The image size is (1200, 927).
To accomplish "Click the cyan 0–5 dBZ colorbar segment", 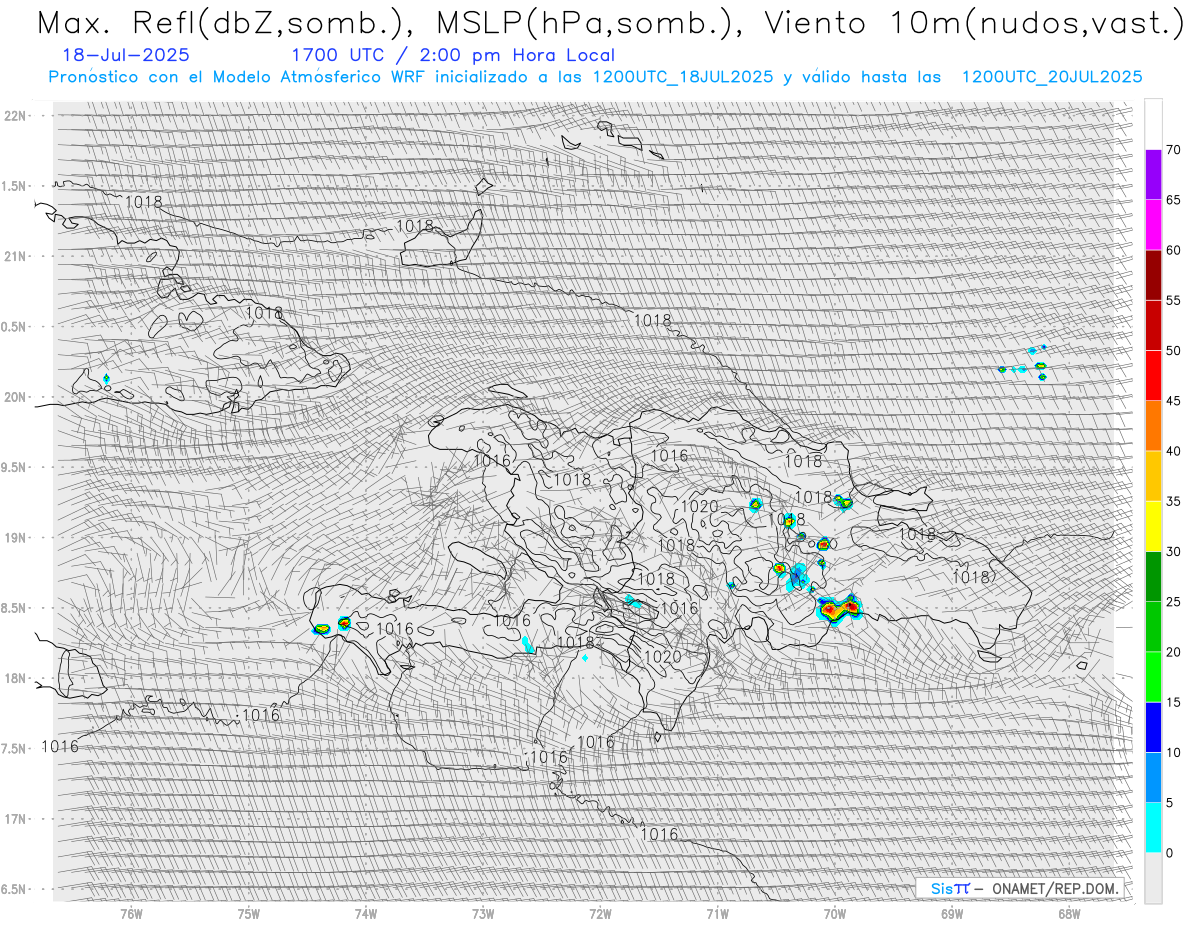I will [x=1153, y=828].
